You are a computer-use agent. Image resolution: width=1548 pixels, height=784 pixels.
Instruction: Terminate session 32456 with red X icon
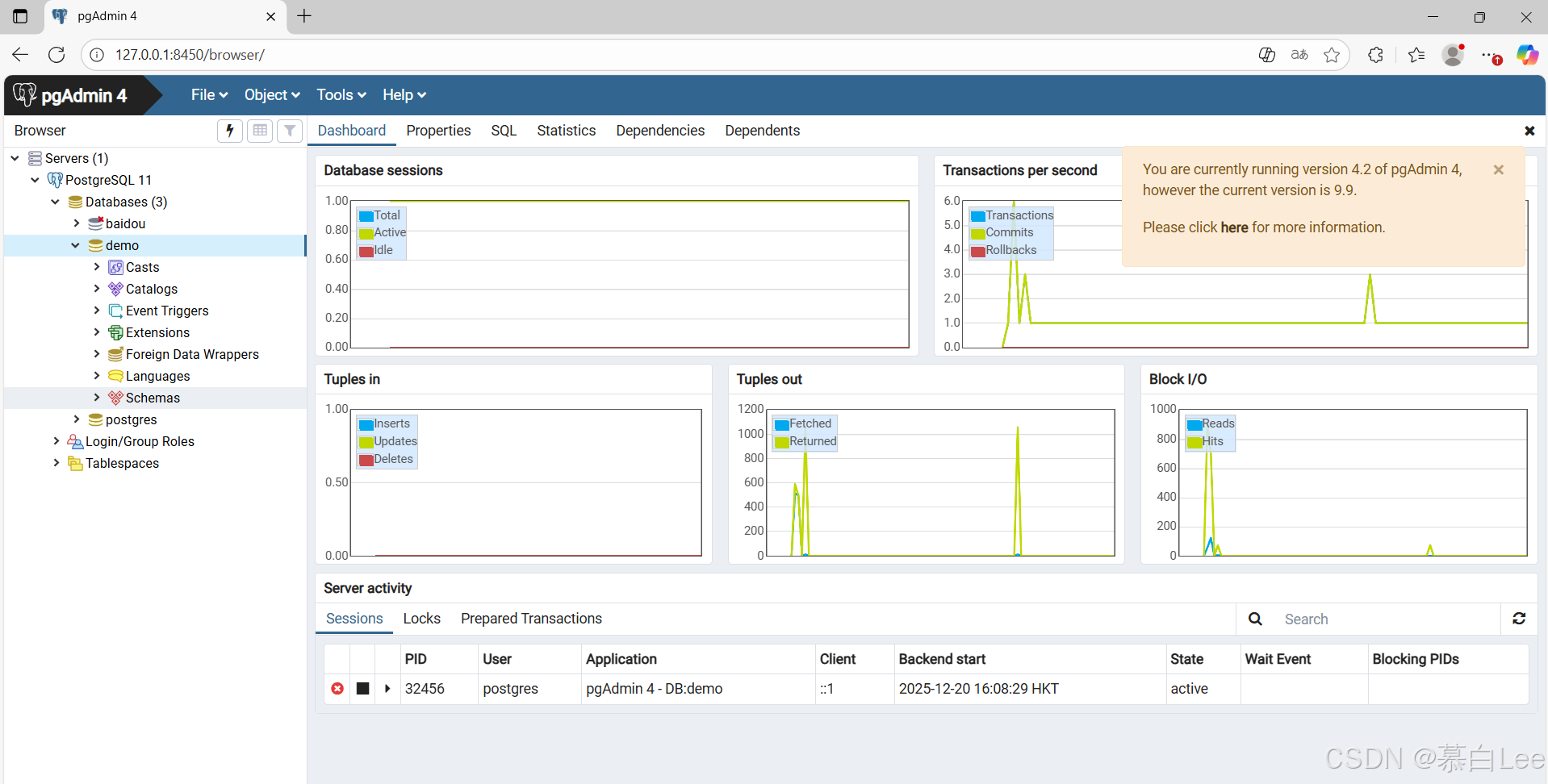coord(337,688)
